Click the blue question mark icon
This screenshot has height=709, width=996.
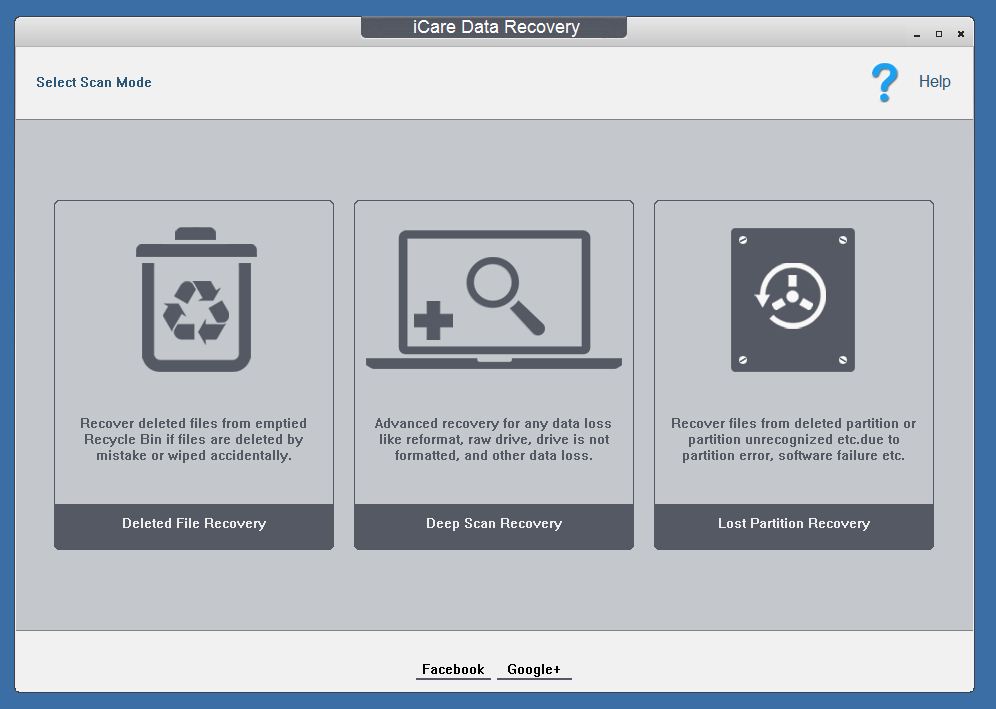pos(884,82)
